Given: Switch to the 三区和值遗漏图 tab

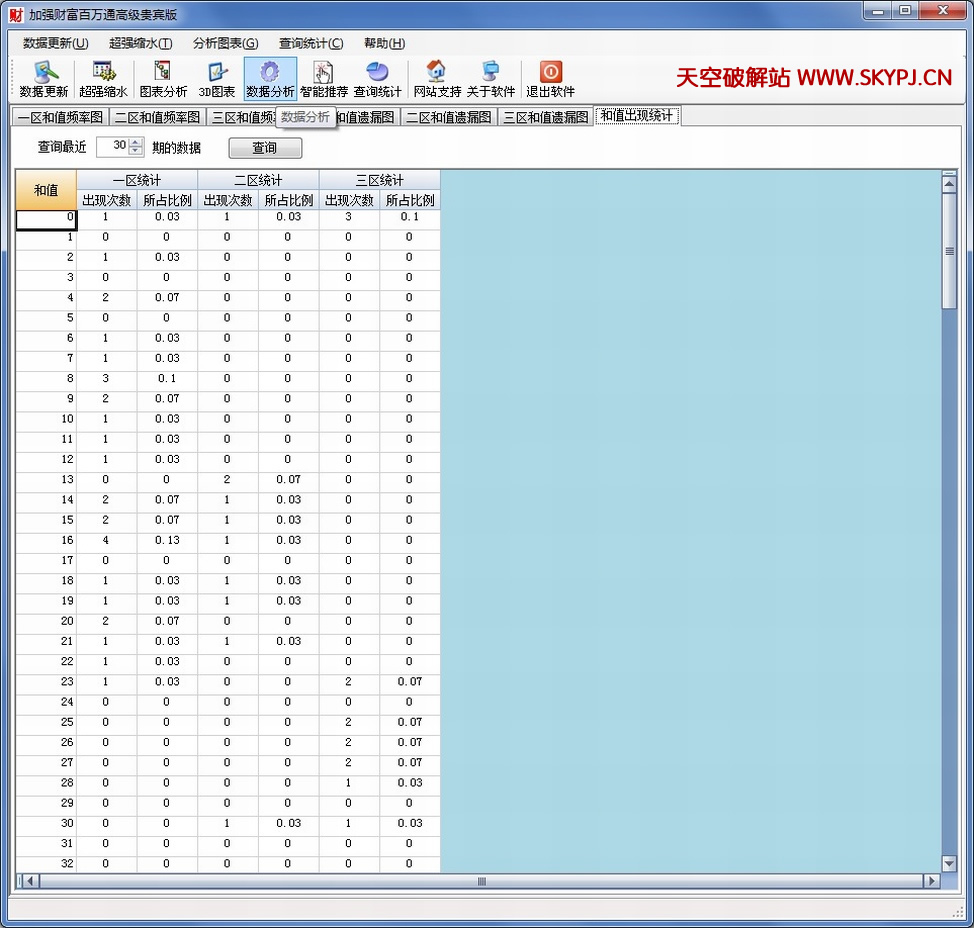Looking at the screenshot, I should pyautogui.click(x=545, y=117).
